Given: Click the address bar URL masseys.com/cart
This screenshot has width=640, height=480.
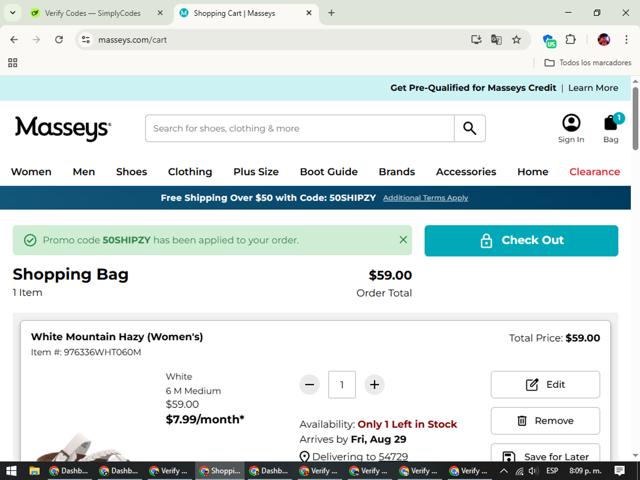Looking at the screenshot, I should pos(132,40).
